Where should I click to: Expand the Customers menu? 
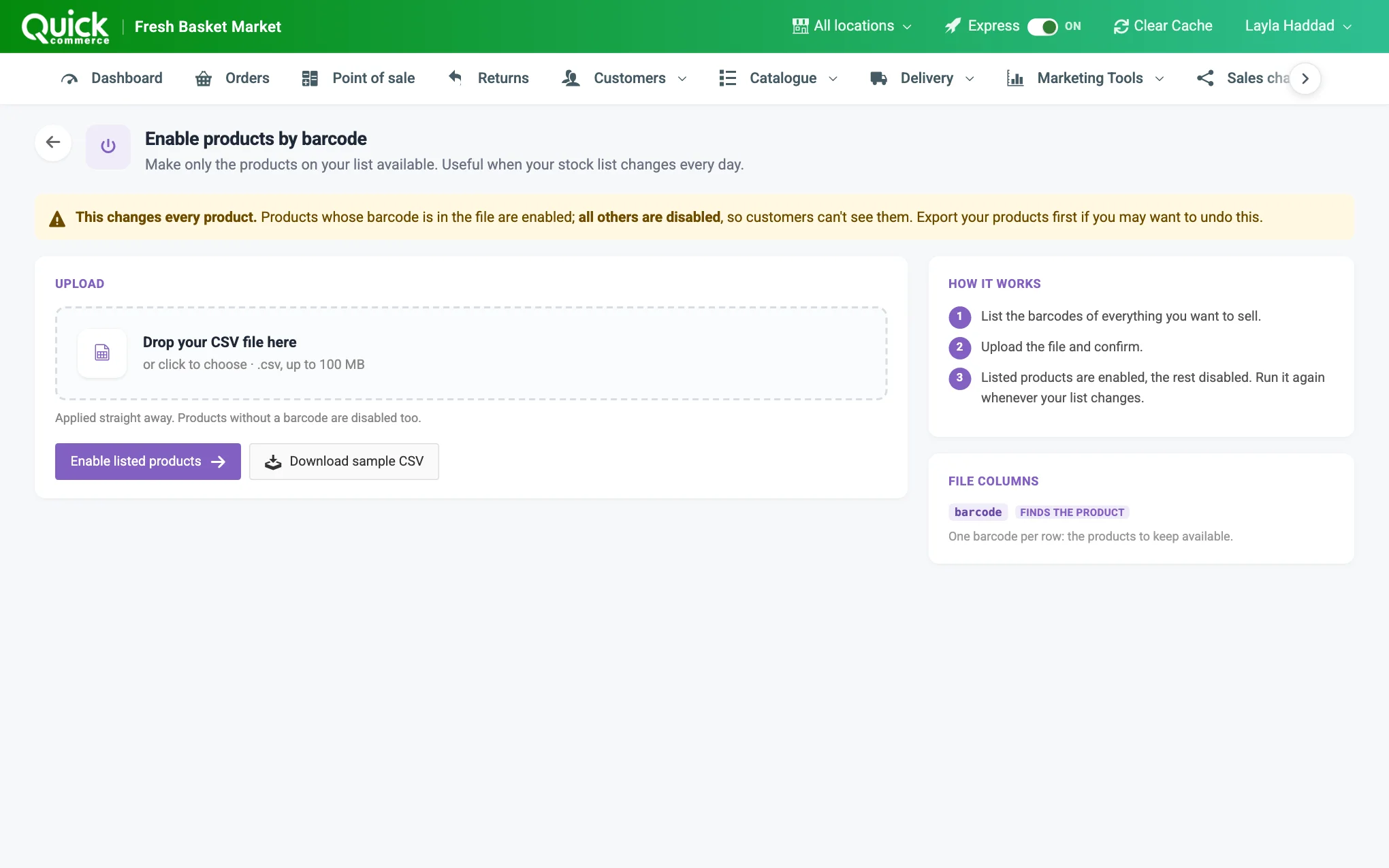(x=624, y=78)
